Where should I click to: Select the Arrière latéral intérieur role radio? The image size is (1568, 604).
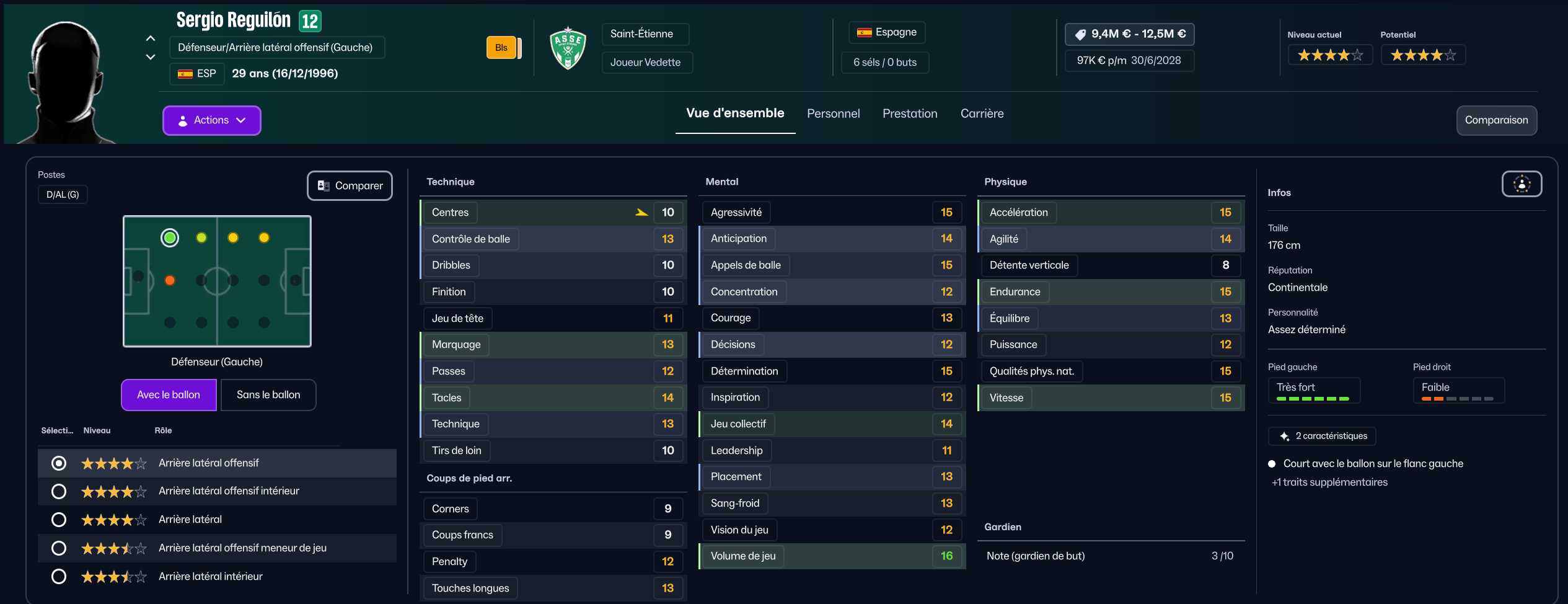point(59,577)
